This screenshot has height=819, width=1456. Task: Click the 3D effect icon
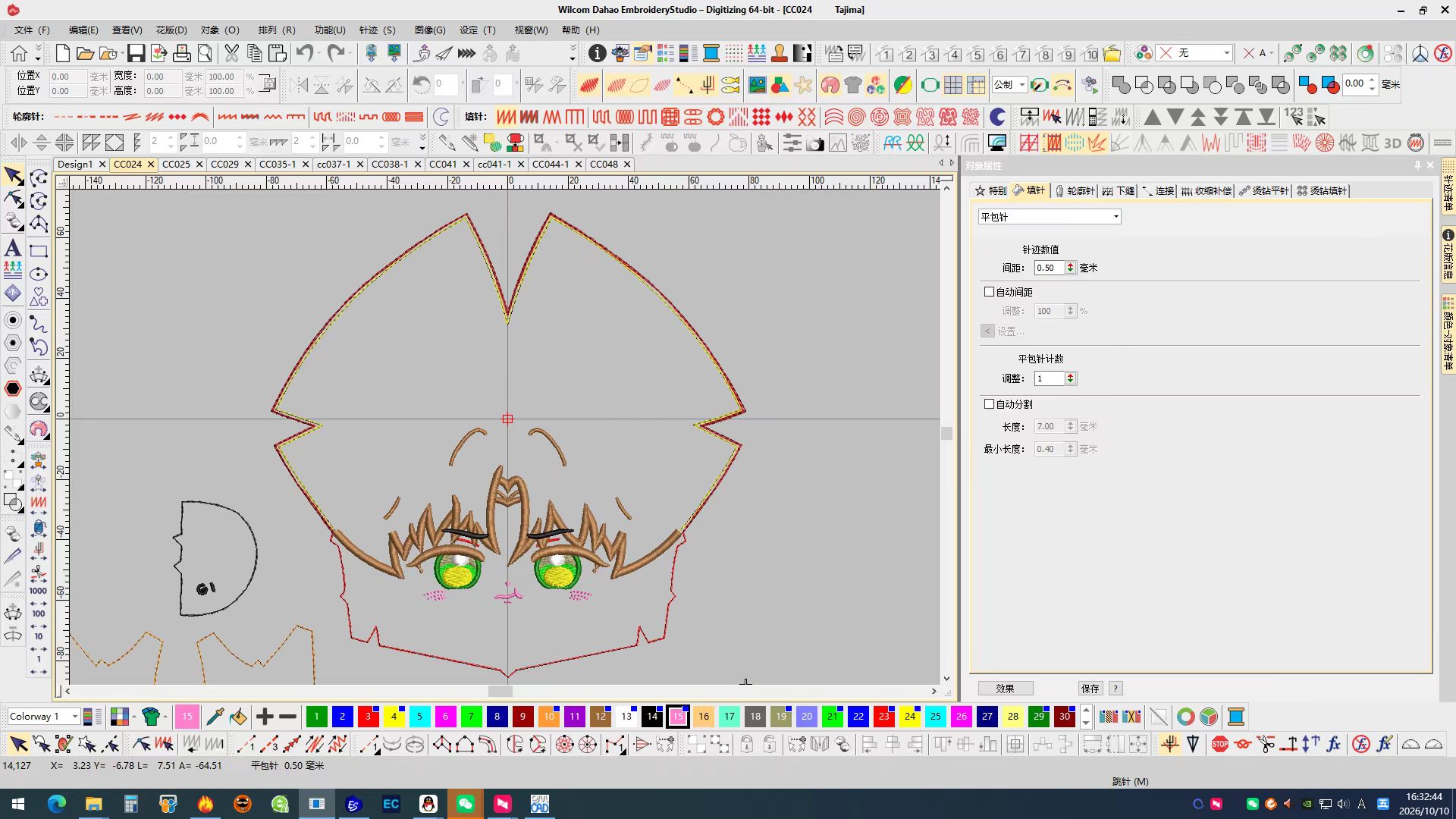[x=1392, y=143]
